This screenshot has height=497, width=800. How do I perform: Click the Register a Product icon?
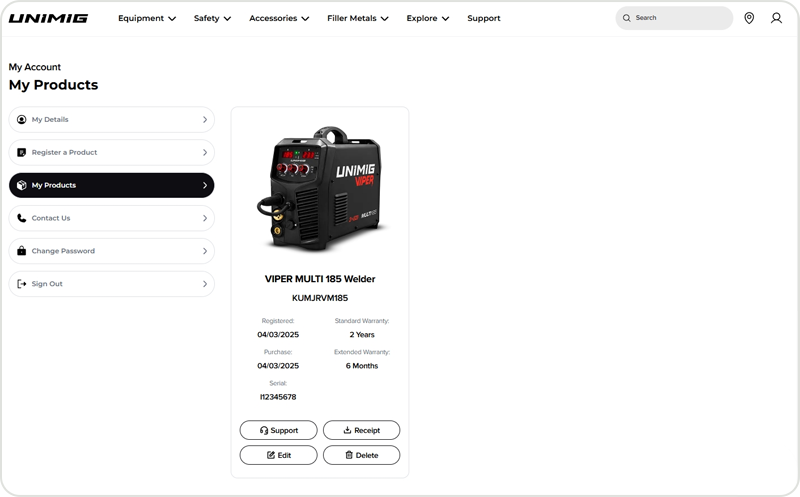[22, 153]
